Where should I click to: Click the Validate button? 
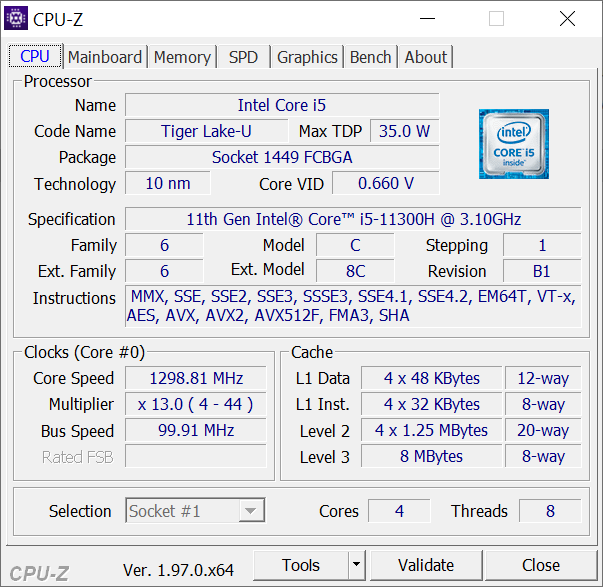426,565
